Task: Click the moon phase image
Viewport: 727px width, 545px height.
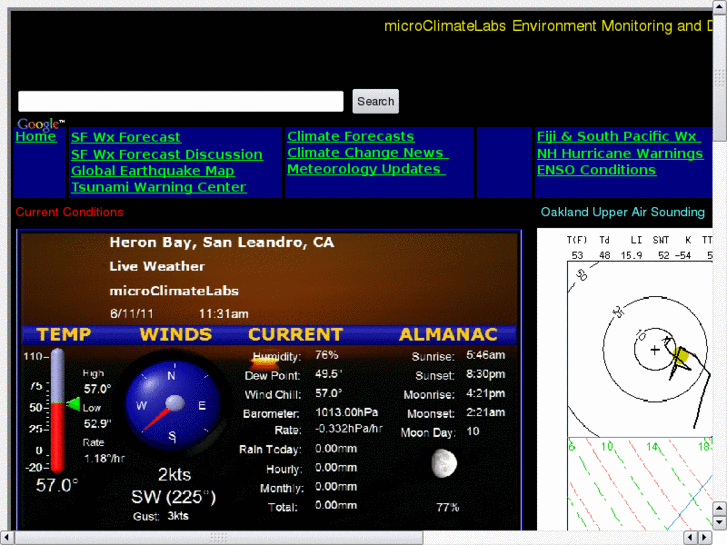Action: tap(444, 463)
